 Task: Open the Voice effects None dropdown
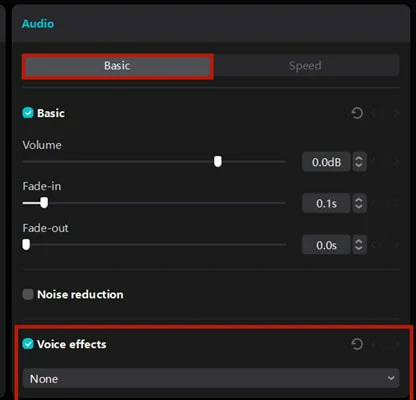click(x=211, y=379)
